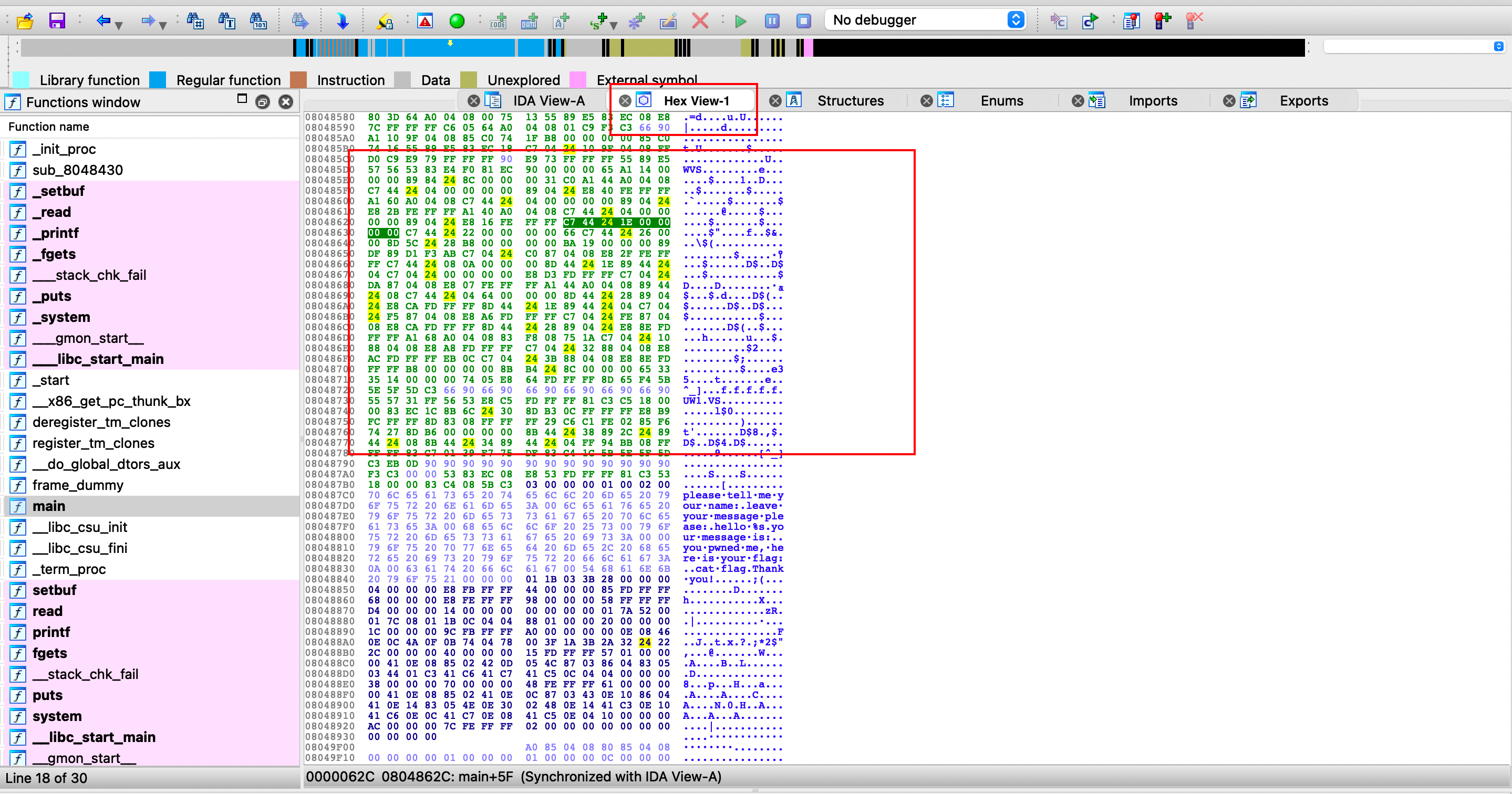
Task: Undock the Functions window with float button
Action: (262, 102)
